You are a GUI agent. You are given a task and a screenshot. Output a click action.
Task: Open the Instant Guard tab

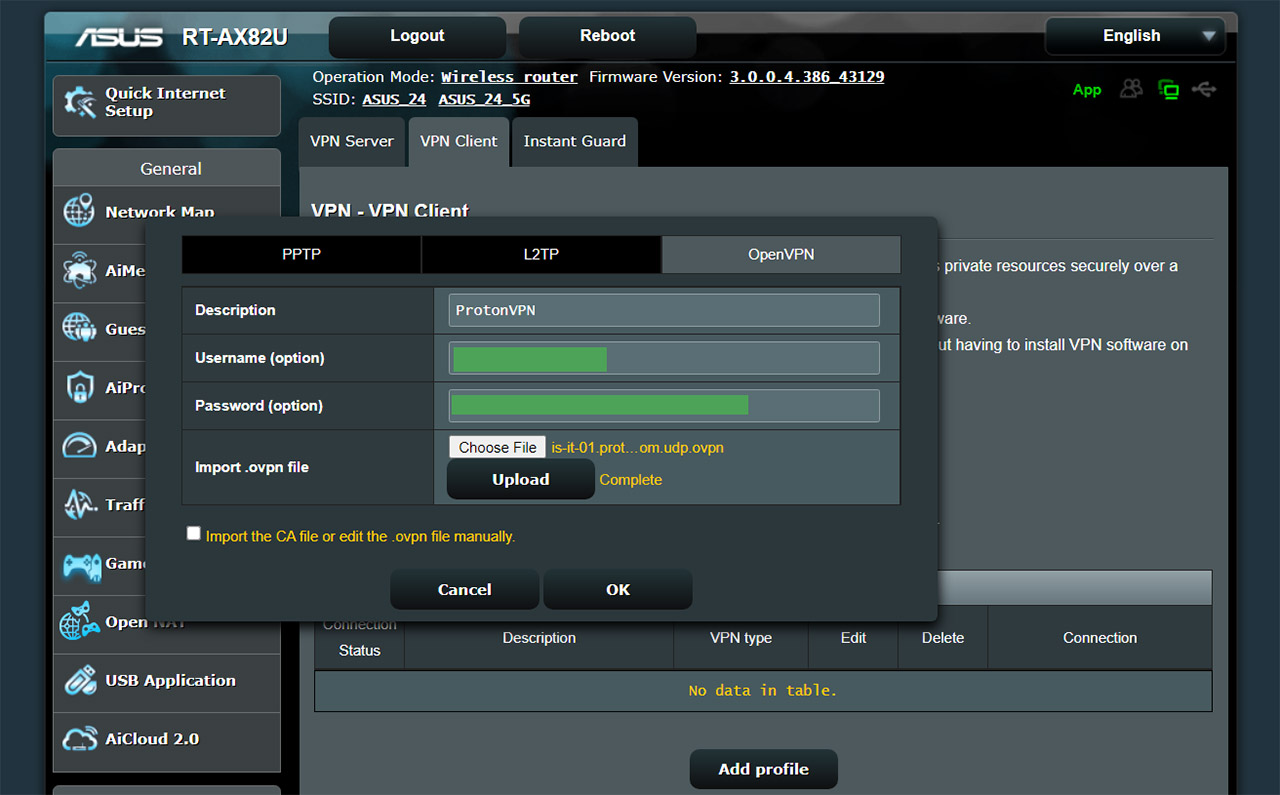point(575,142)
